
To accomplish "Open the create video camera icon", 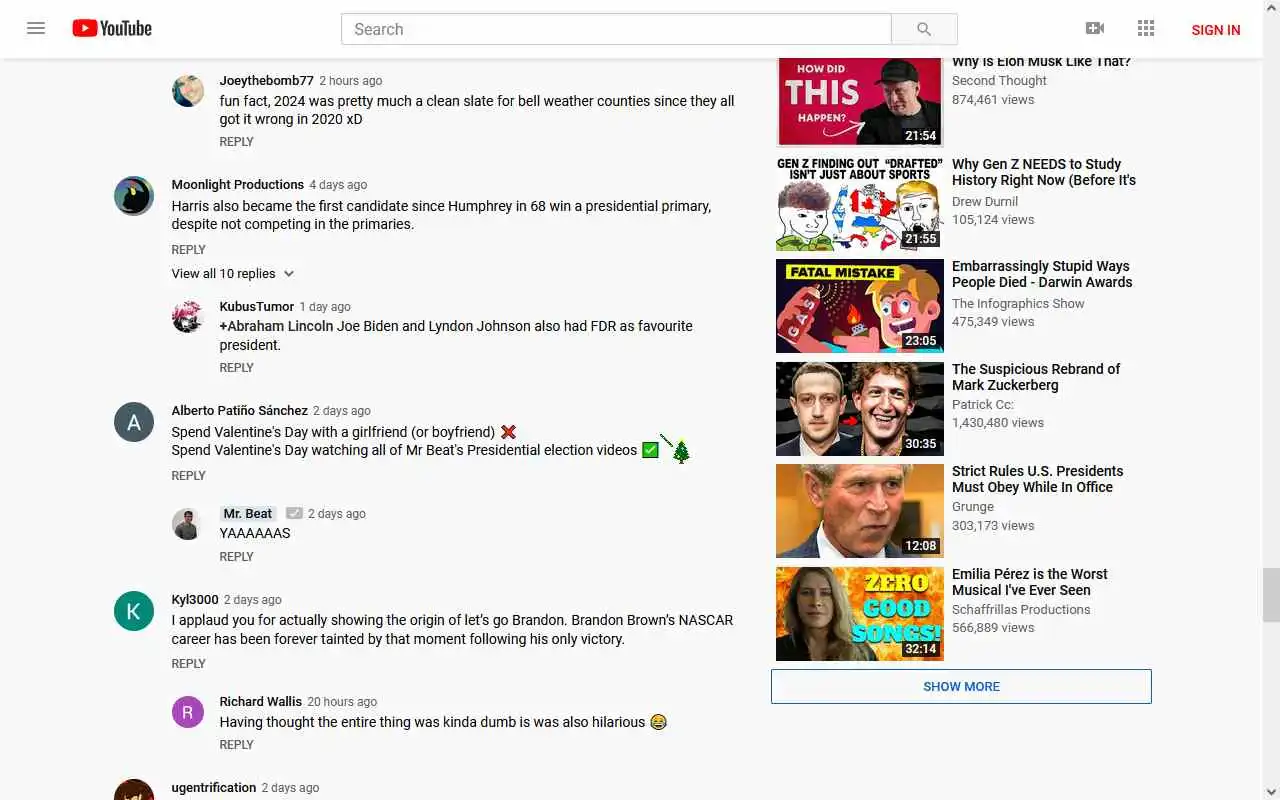I will 1095,29.
